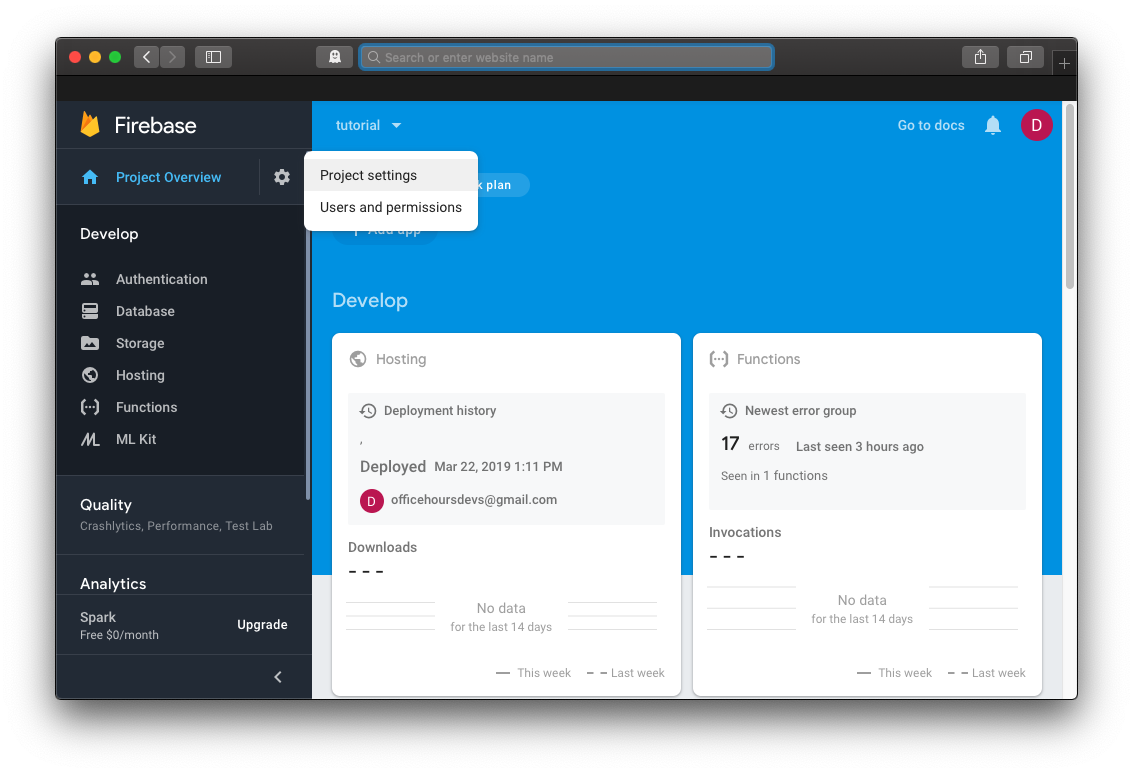Click the ML Kit icon in sidebar
The image size is (1133, 773).
pos(90,439)
